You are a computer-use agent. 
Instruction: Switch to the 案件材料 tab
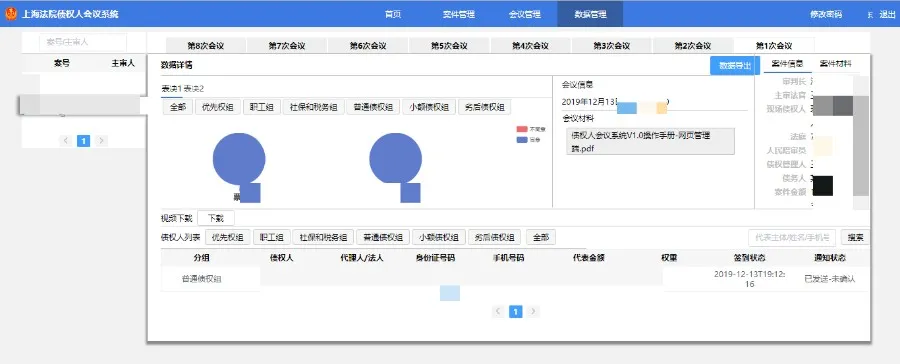tap(836, 64)
